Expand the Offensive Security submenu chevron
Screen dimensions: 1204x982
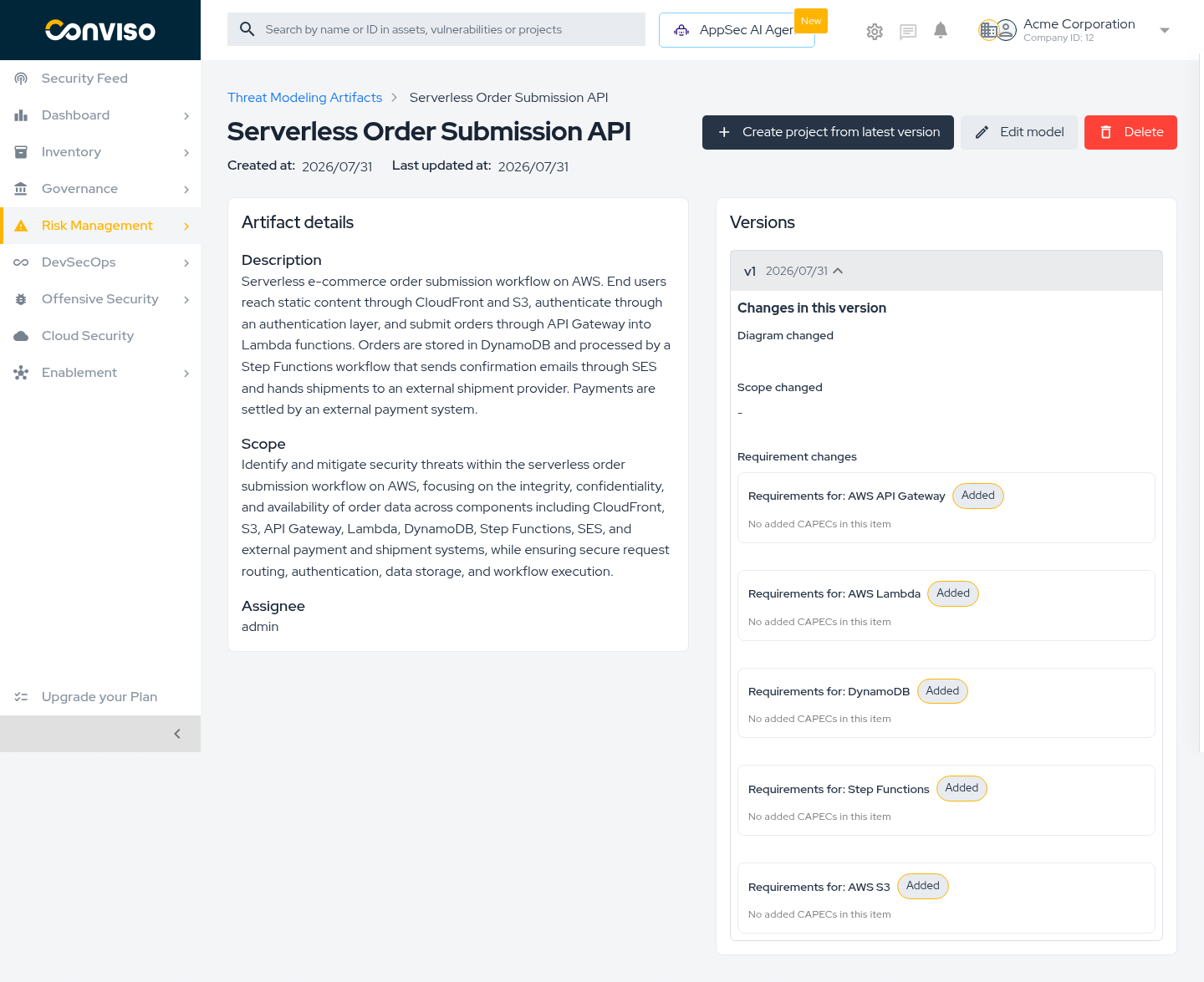click(186, 299)
